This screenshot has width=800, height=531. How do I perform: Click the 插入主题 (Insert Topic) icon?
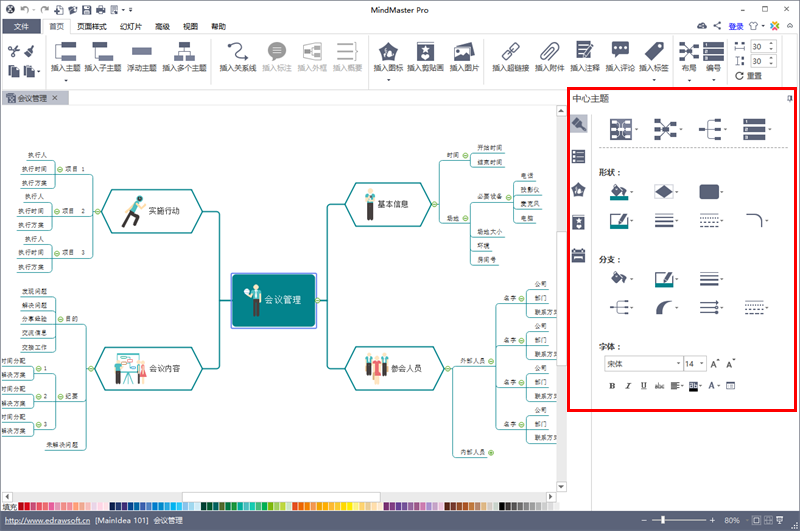point(65,51)
